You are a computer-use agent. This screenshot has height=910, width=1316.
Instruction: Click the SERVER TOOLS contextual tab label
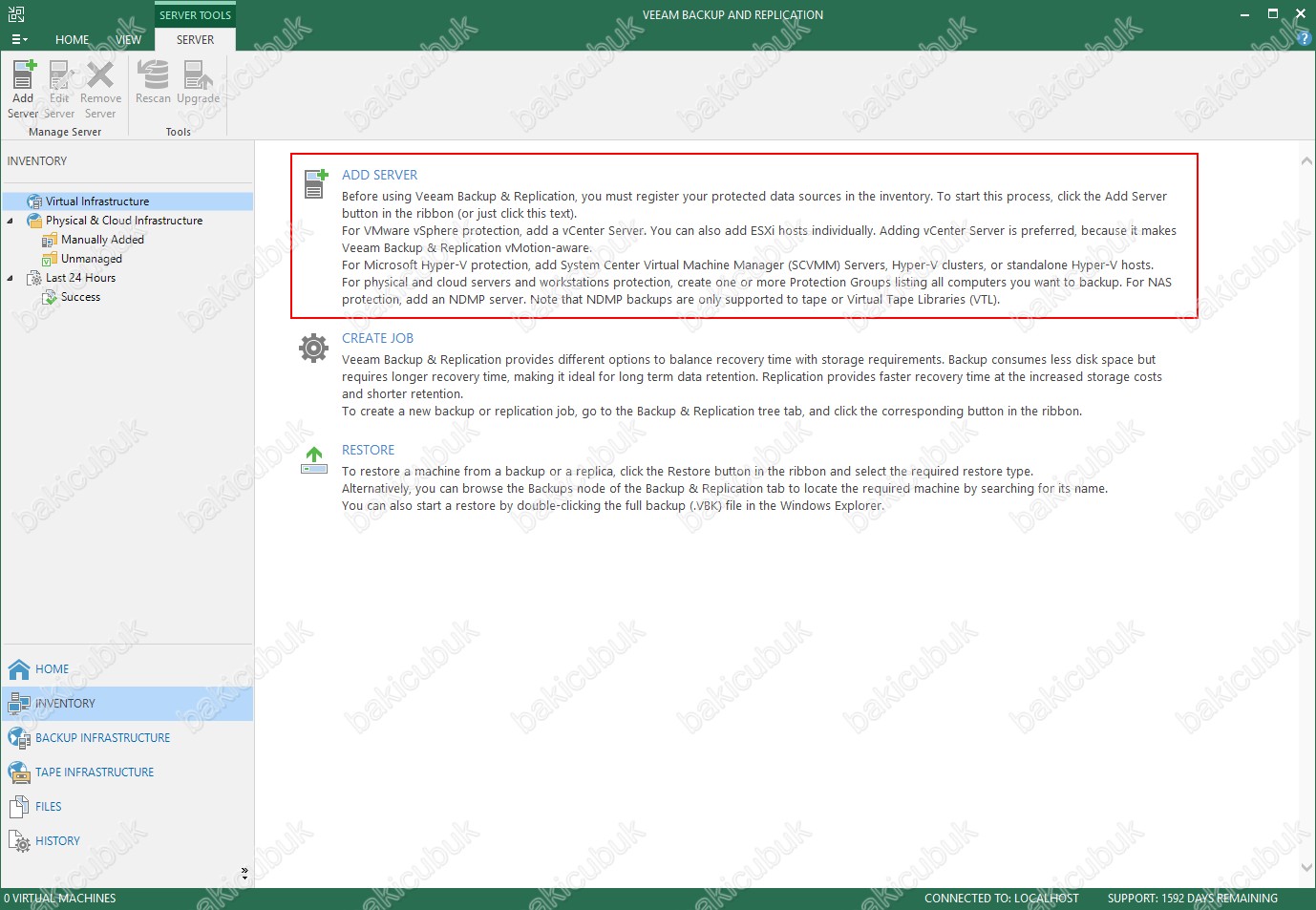195,15
